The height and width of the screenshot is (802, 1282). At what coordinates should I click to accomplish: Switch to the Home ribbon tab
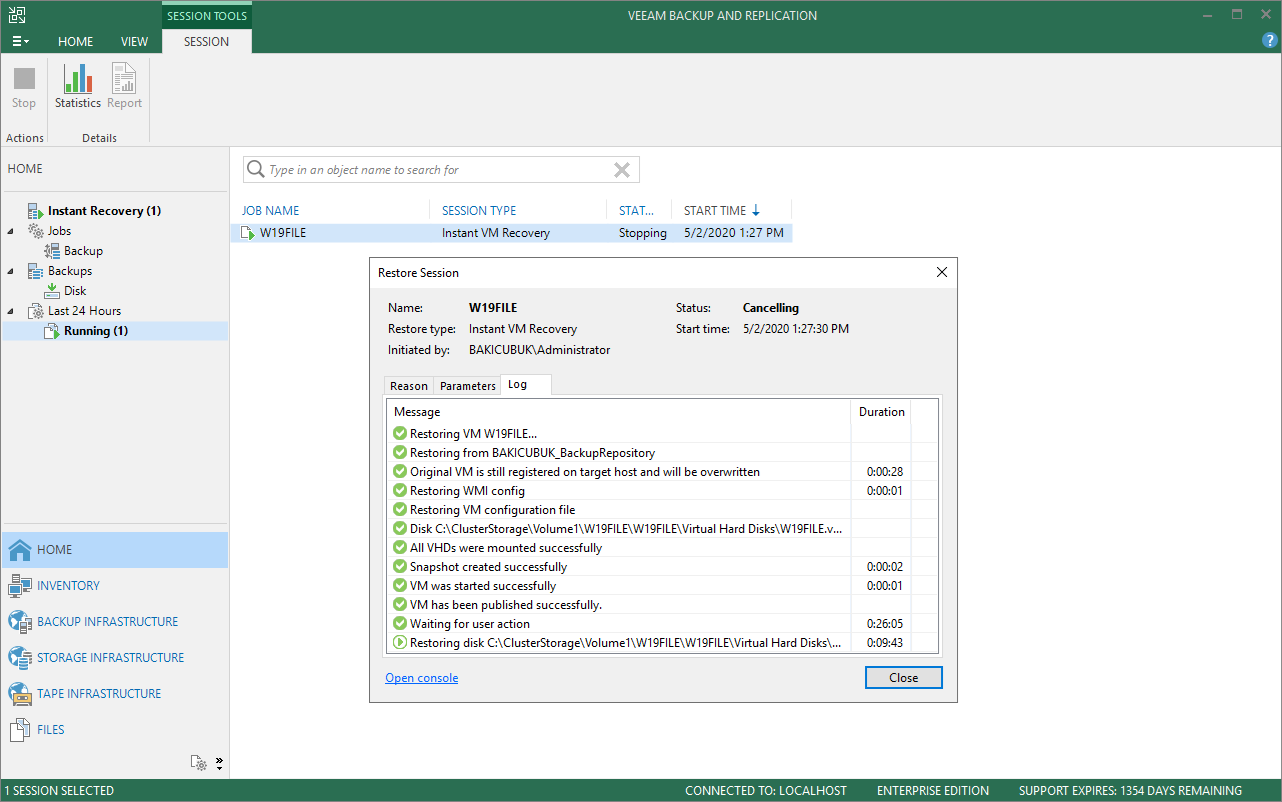(x=76, y=42)
